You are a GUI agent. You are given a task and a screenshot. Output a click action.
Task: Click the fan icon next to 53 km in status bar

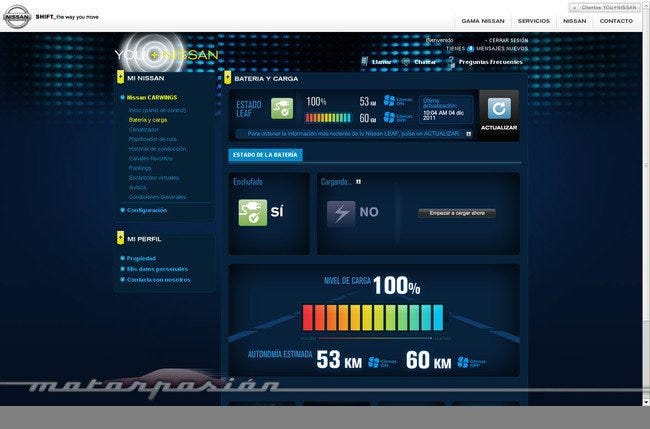coord(389,101)
